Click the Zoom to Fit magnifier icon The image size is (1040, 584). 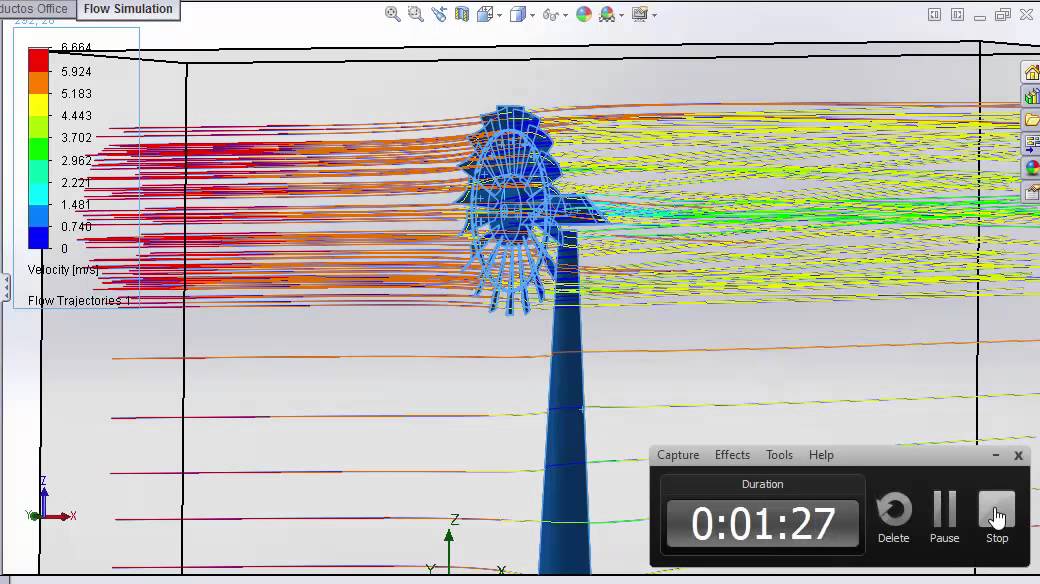click(393, 14)
